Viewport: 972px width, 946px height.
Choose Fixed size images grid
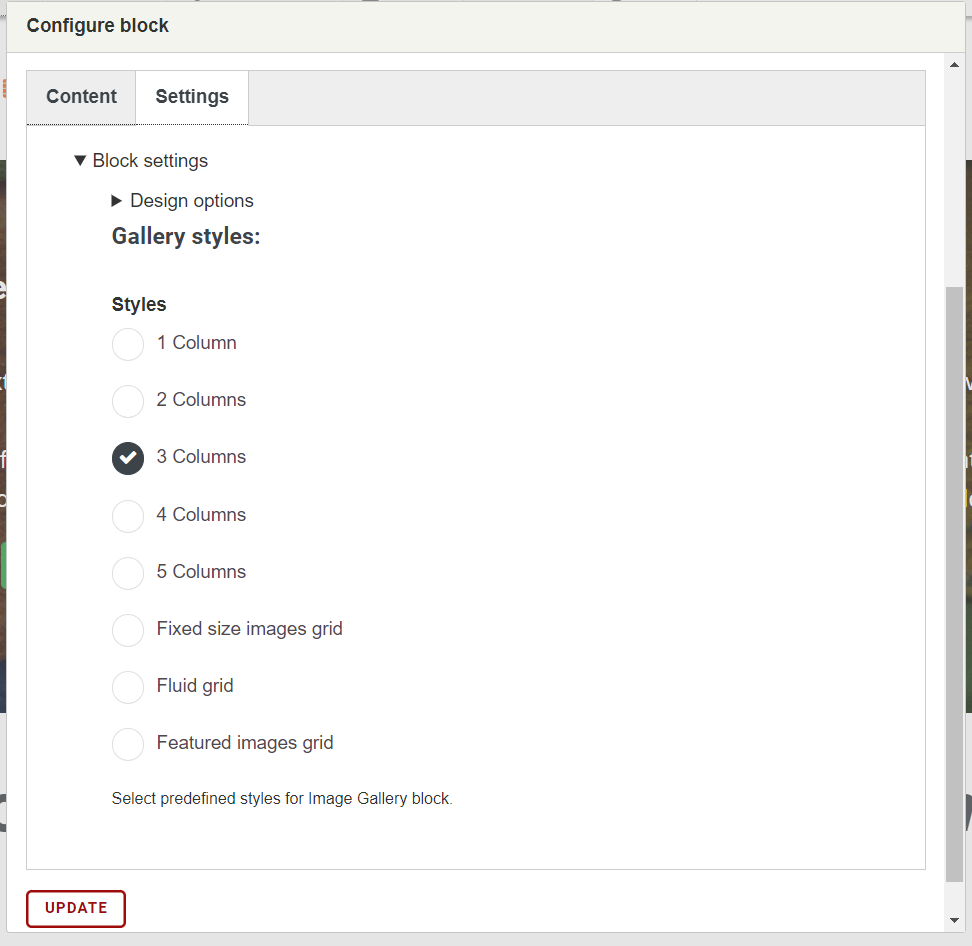(x=128, y=630)
